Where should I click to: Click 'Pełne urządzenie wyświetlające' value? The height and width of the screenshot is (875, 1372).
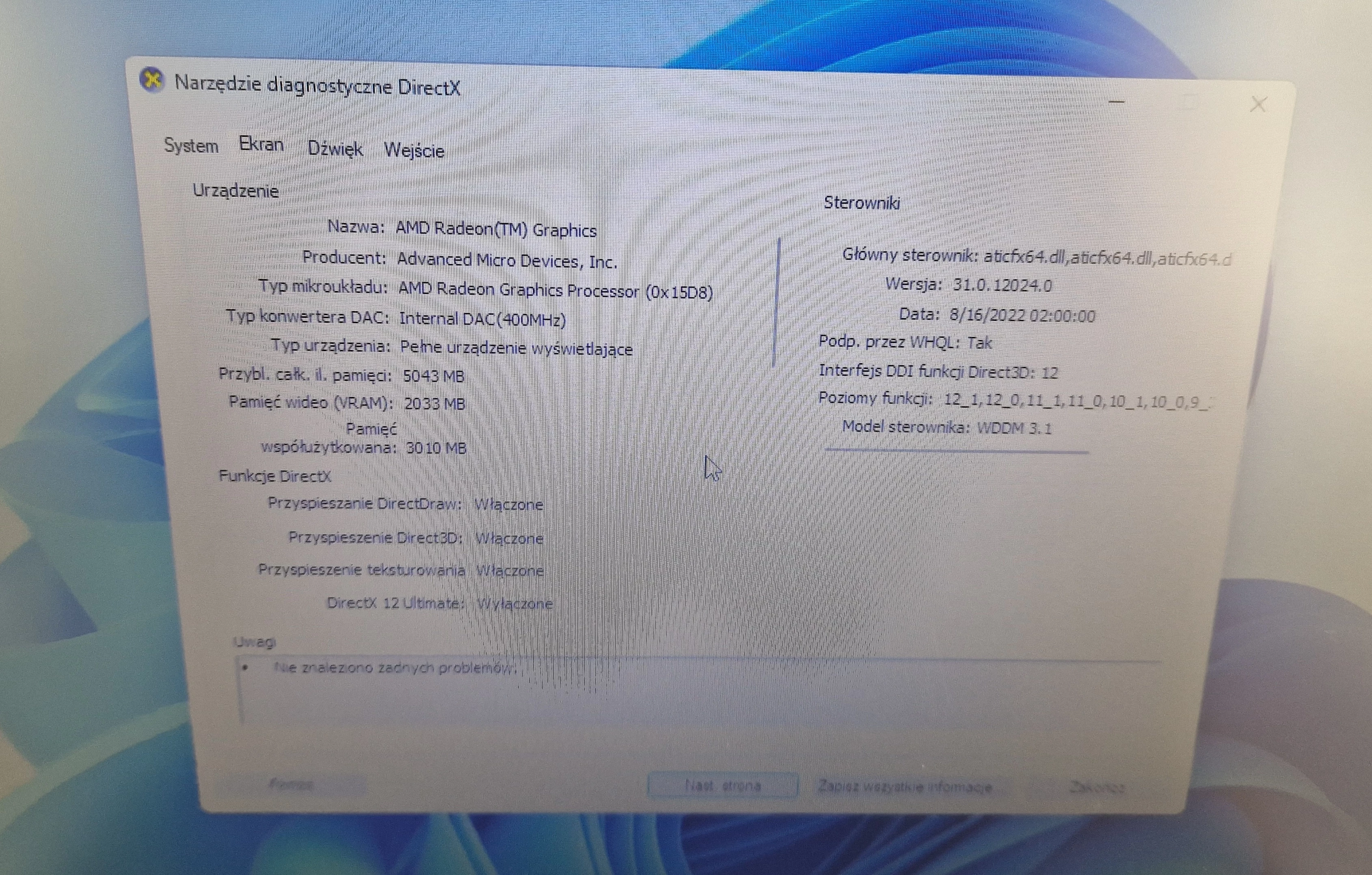pyautogui.click(x=516, y=347)
